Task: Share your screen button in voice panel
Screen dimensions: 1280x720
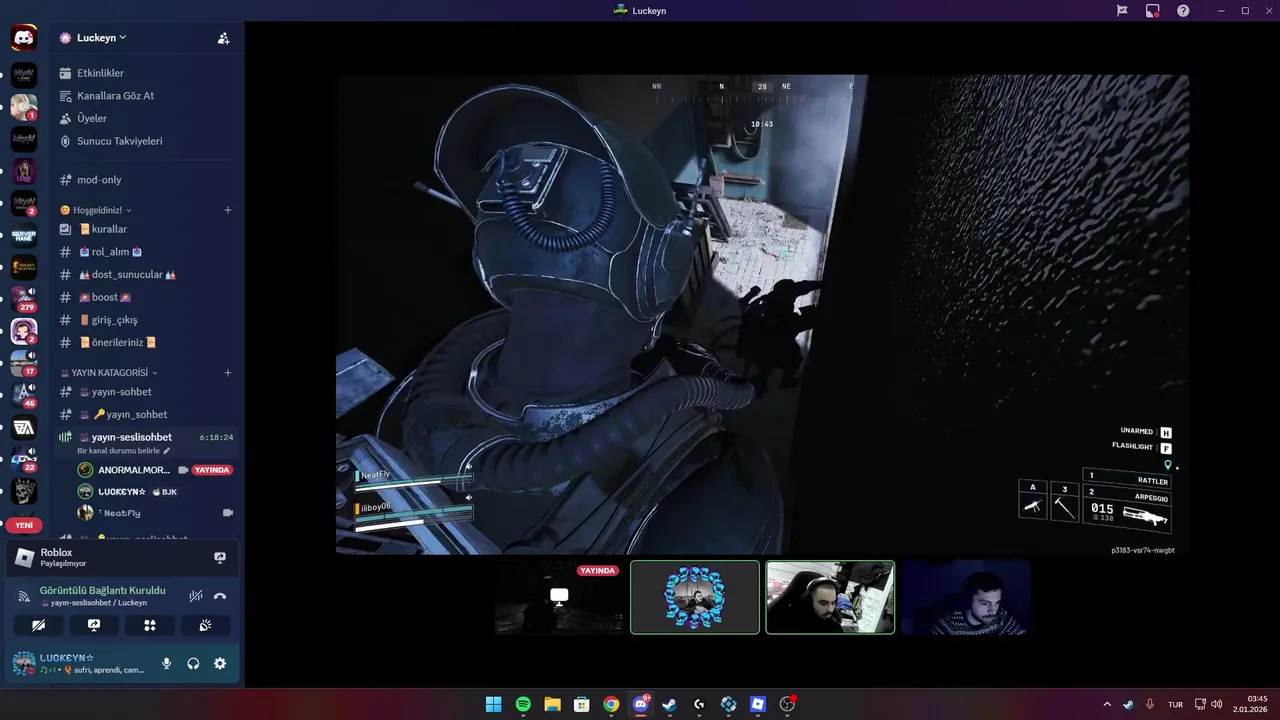Action: 94,625
